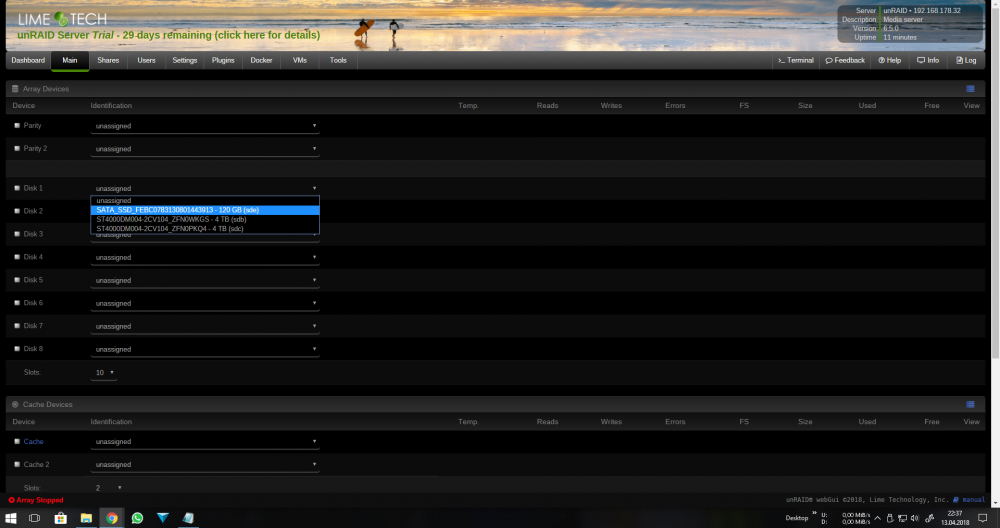This screenshot has width=1000, height=528.
Task: Select ST4000DM004 ZFN0WKGS 4 TB (sdb) option
Action: click(x=205, y=219)
